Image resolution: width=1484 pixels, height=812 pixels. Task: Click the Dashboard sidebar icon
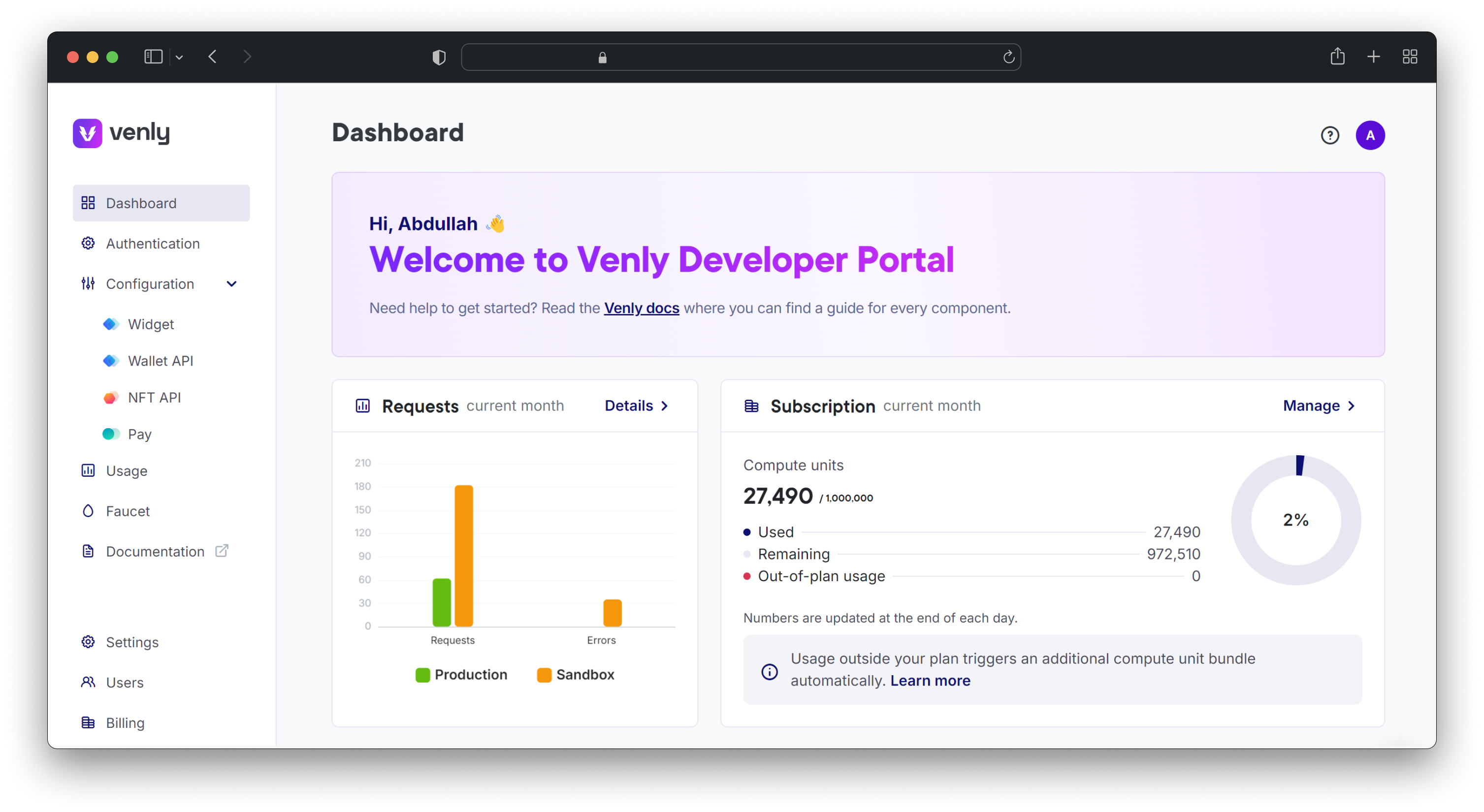coord(89,203)
